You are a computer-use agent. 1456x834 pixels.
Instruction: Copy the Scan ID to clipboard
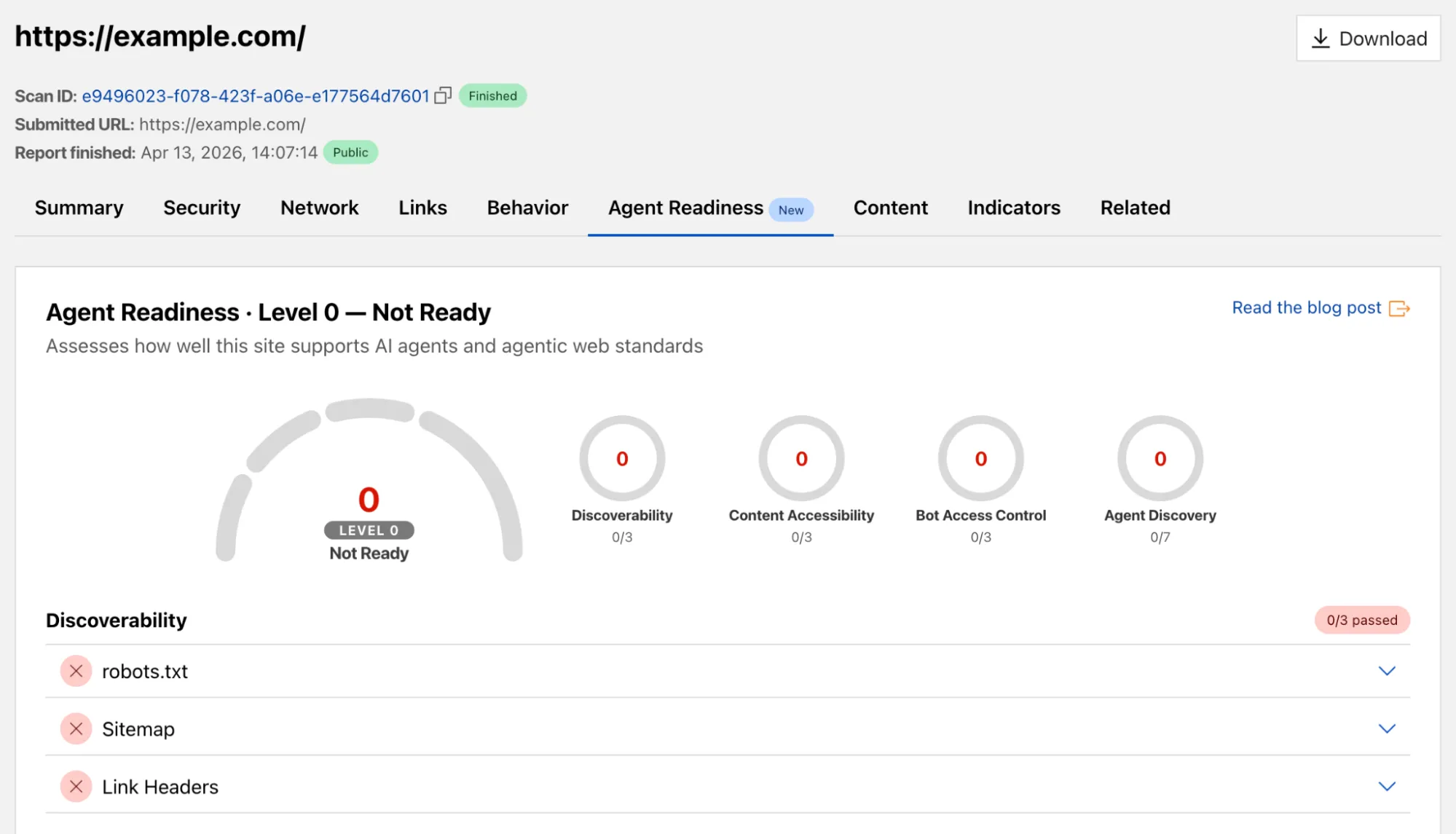point(443,95)
